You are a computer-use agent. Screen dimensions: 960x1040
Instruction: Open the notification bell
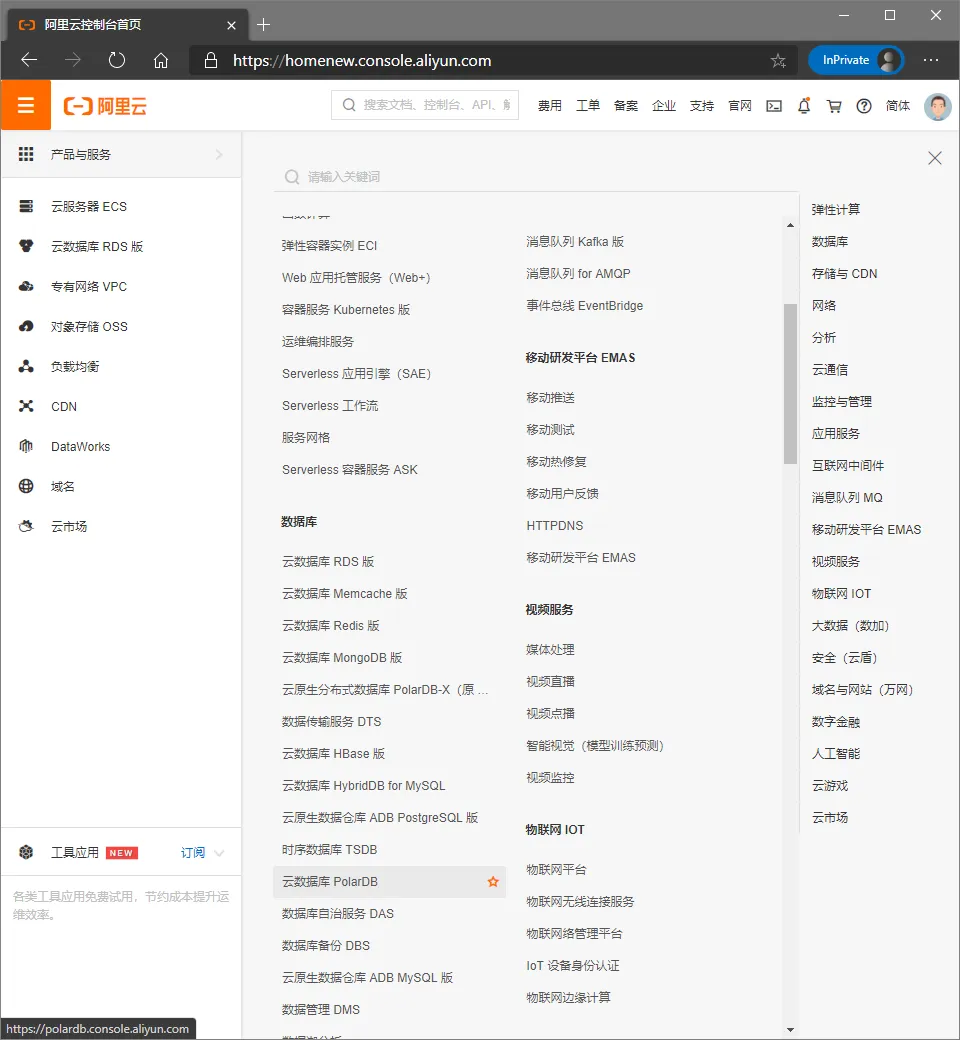point(803,105)
